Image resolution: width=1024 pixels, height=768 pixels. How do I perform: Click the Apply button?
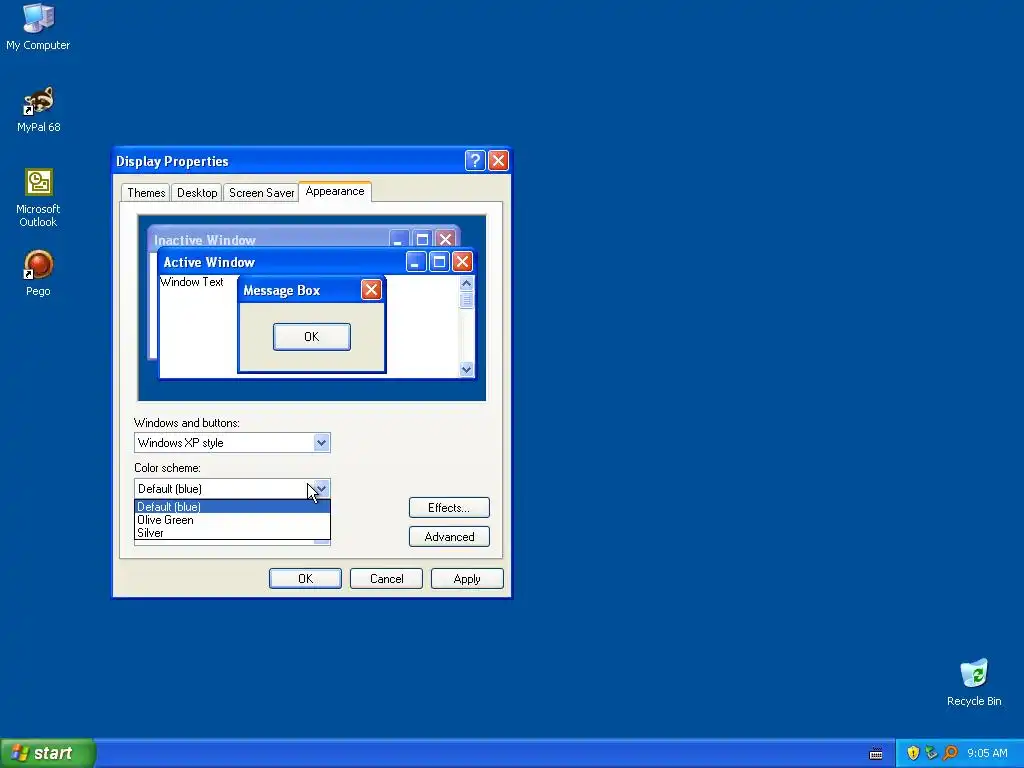pos(467,579)
